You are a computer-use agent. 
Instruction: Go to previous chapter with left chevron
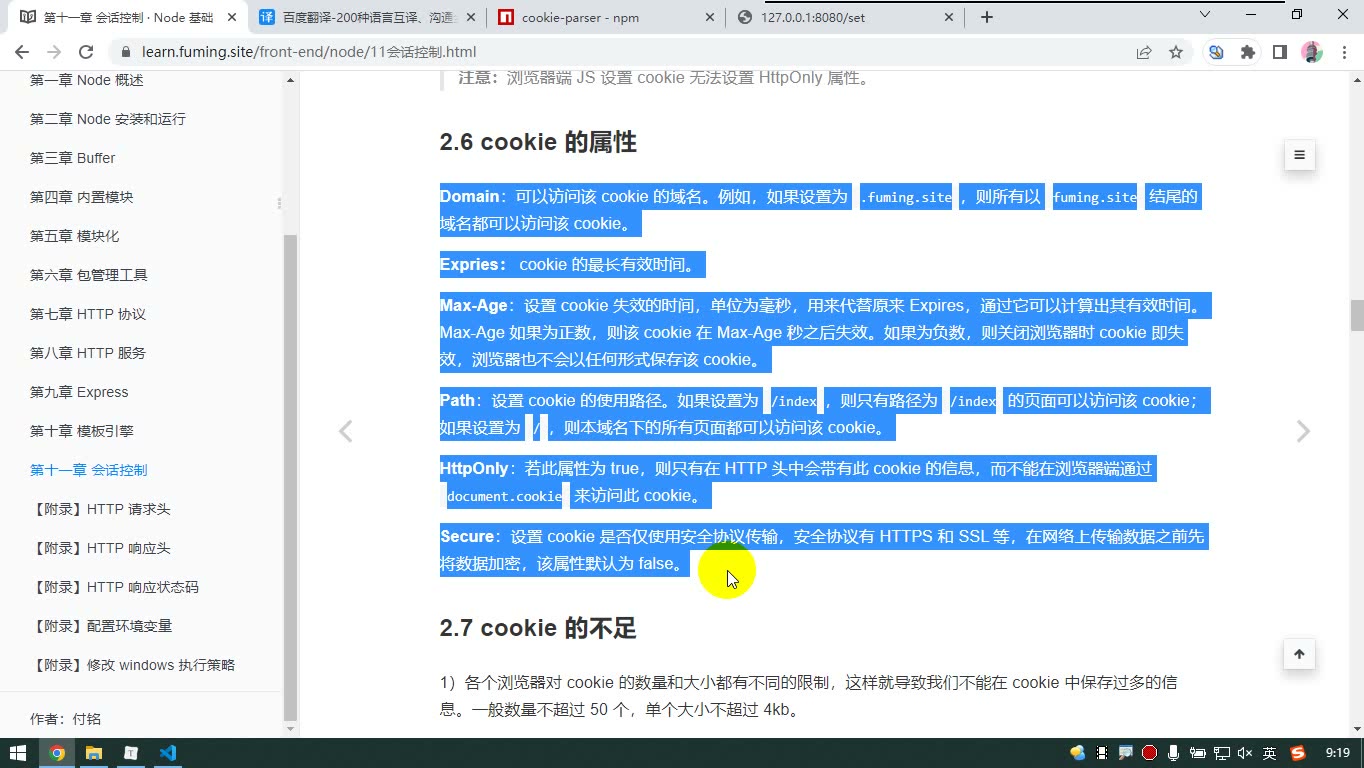click(x=345, y=431)
